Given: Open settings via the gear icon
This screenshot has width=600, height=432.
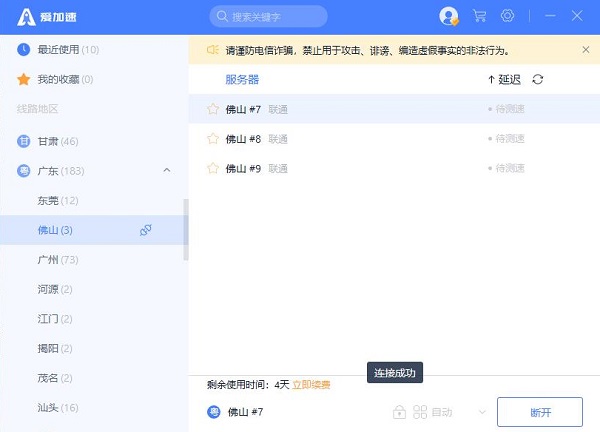Looking at the screenshot, I should point(507,16).
